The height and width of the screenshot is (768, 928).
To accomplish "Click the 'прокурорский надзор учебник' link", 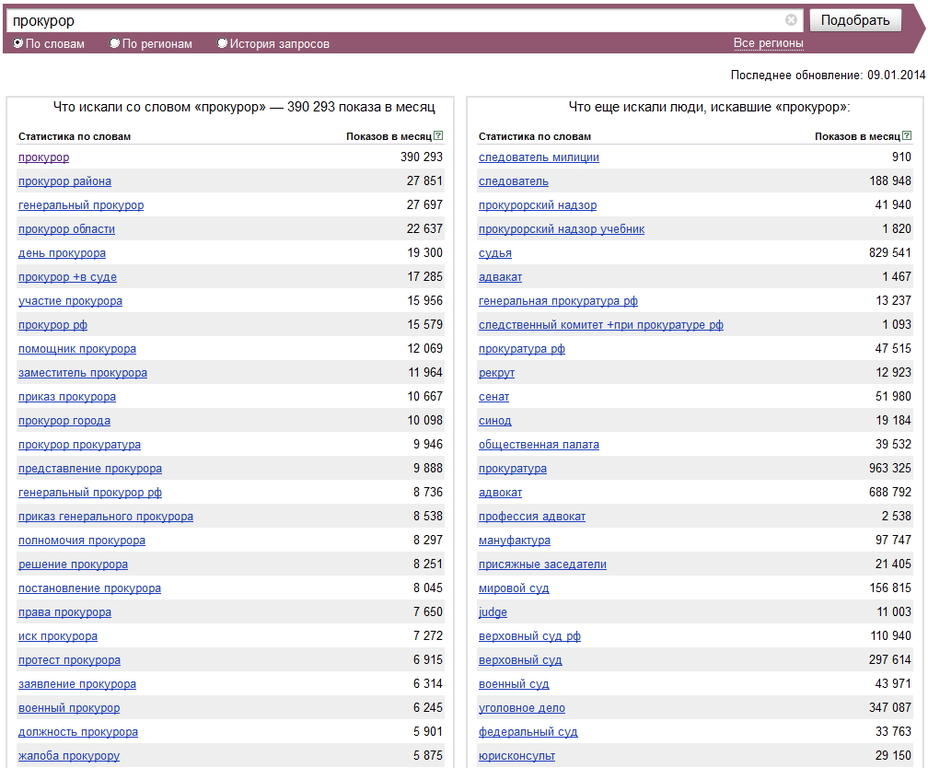I will (x=561, y=229).
